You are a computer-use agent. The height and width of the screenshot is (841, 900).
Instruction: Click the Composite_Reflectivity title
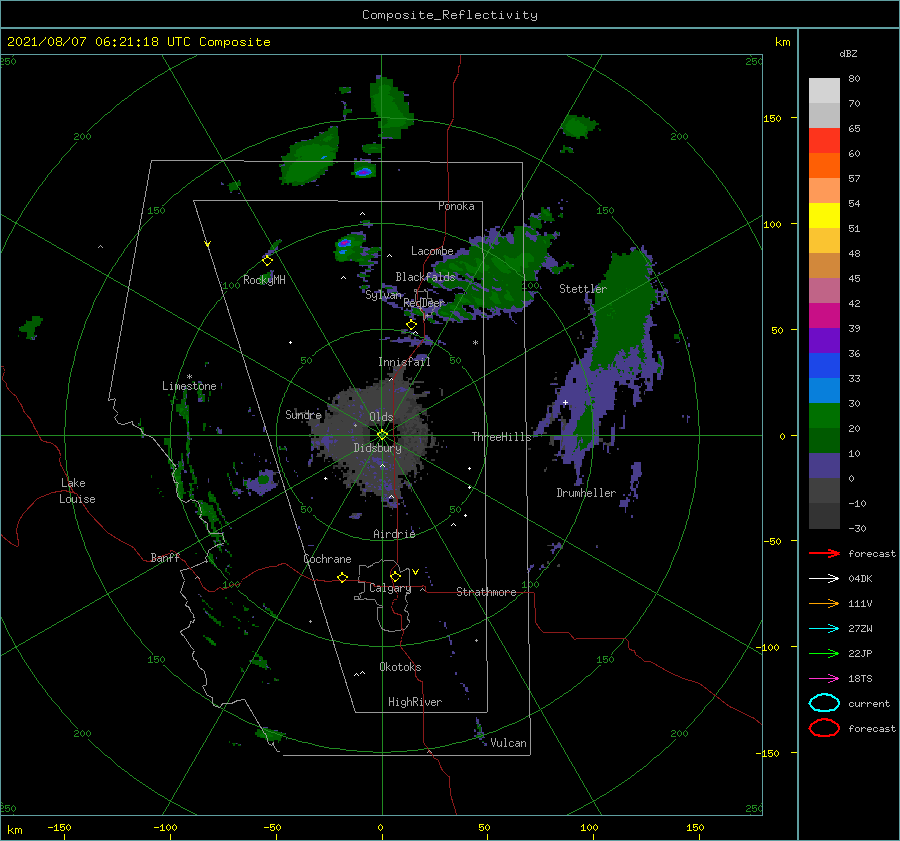click(x=450, y=15)
